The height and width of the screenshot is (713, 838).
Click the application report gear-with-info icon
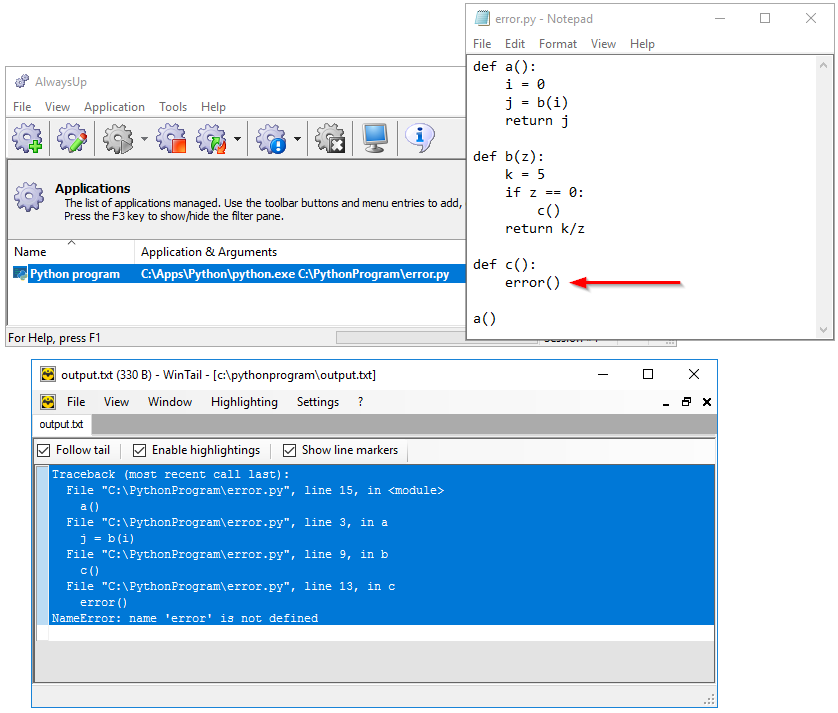(271, 138)
